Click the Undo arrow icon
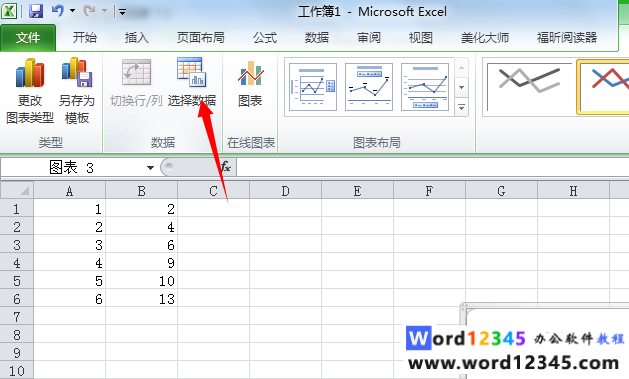 pos(58,11)
